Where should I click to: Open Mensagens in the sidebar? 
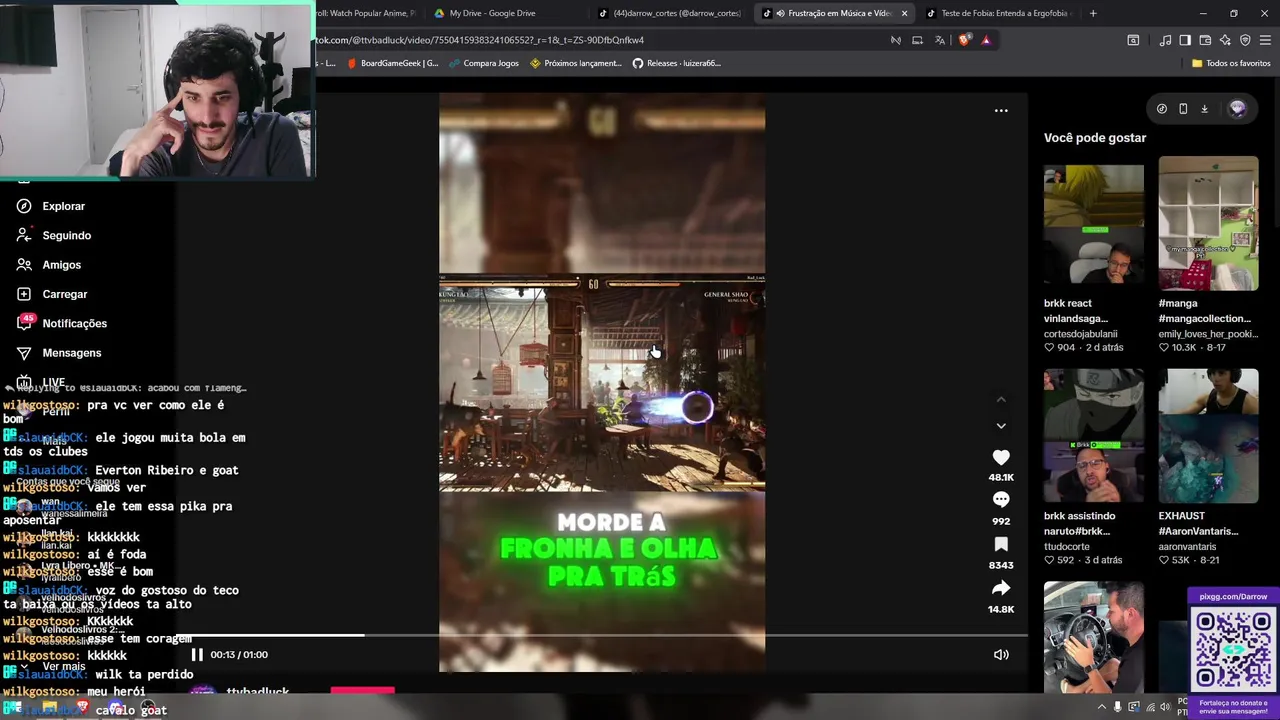tap(71, 353)
